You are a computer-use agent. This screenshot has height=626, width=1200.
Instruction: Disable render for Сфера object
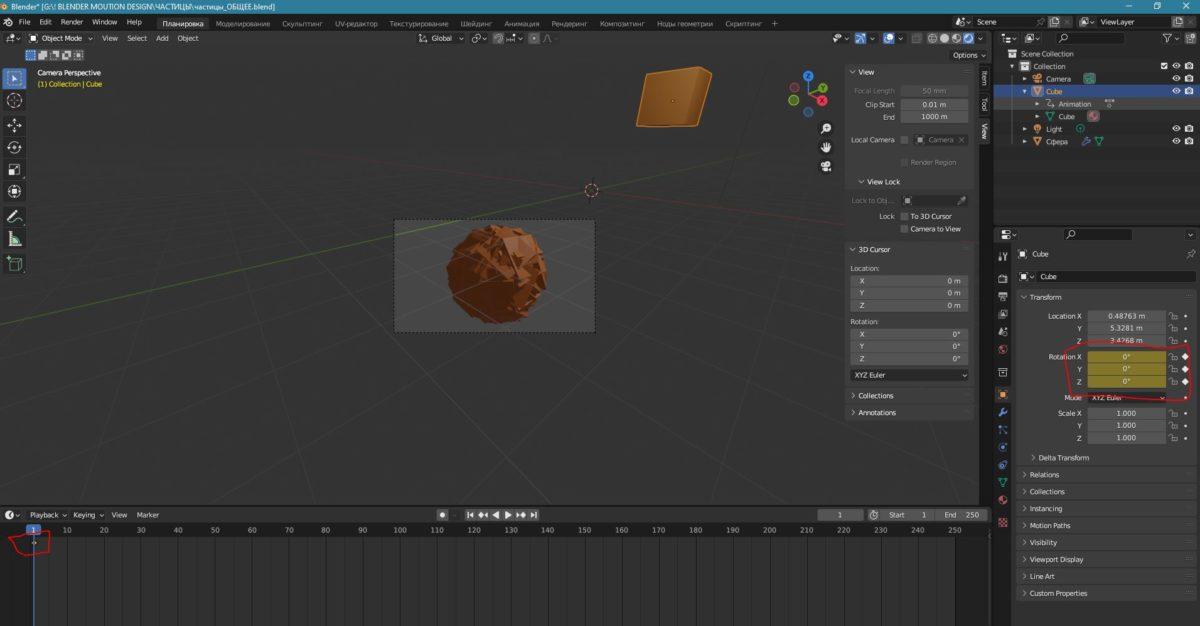click(1189, 141)
